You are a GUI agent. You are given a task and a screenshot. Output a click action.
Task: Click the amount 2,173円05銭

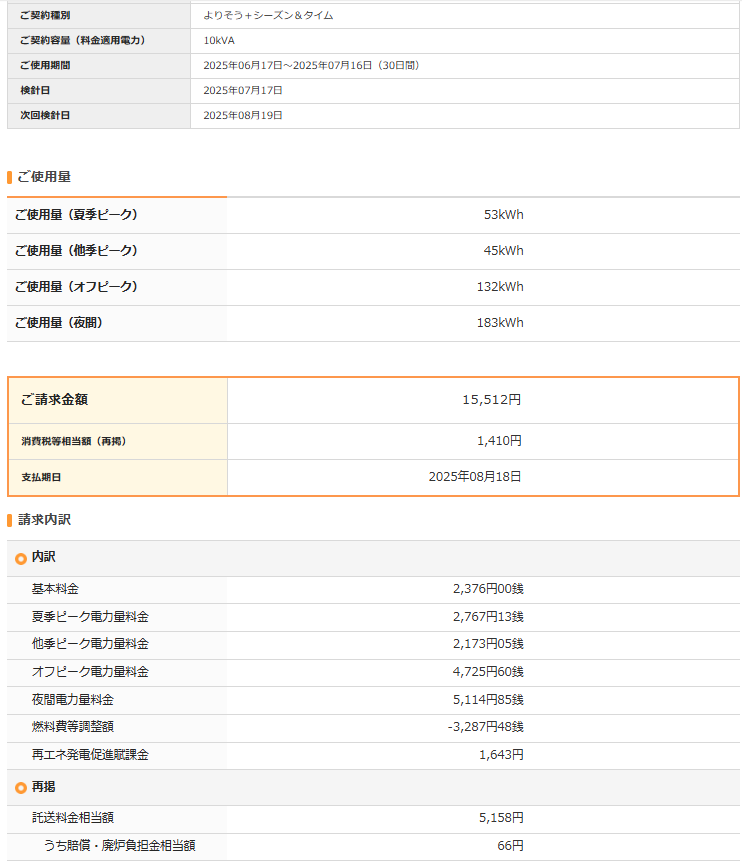tap(488, 643)
